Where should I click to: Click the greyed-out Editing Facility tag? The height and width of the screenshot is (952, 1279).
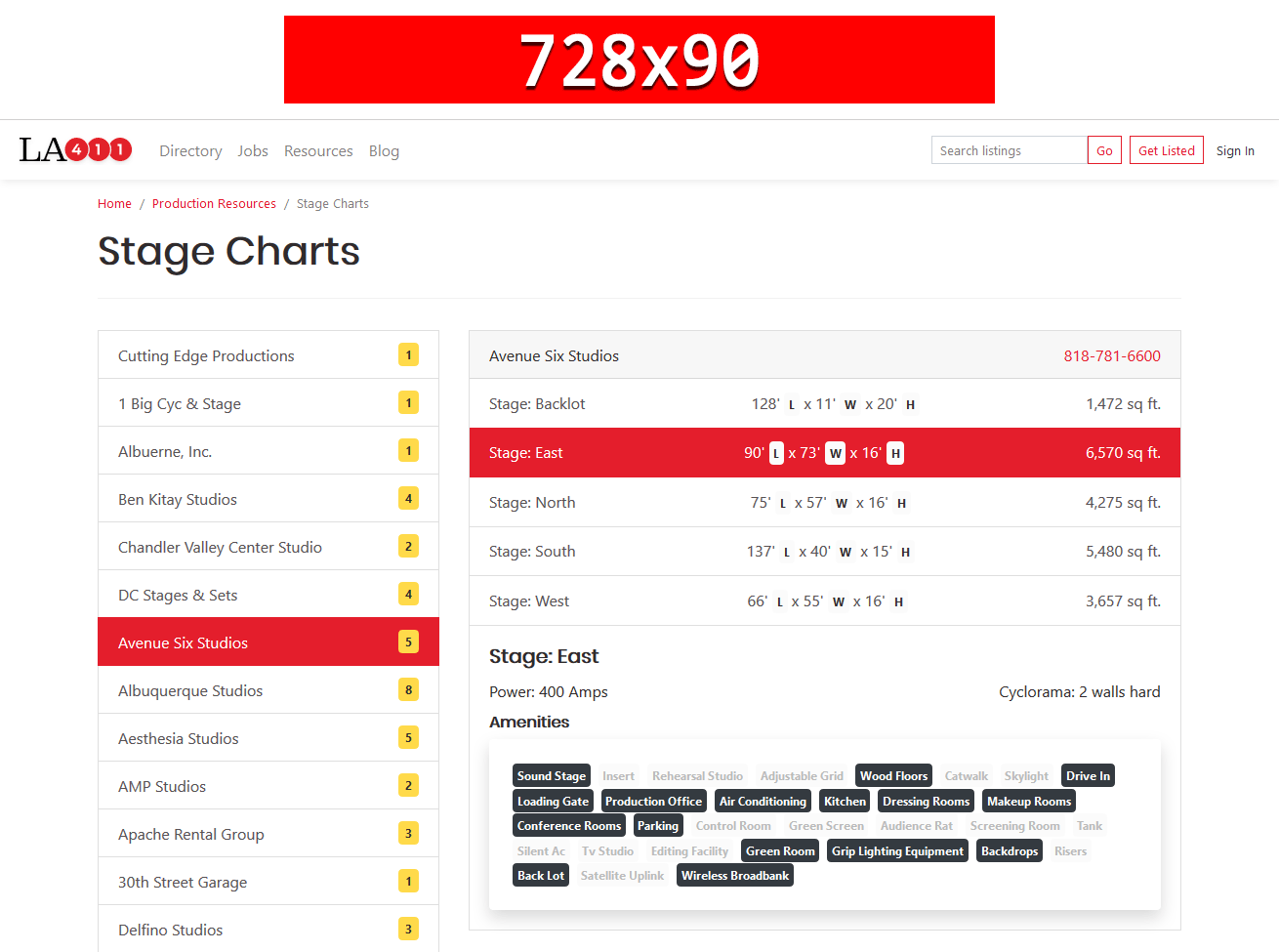click(x=689, y=850)
